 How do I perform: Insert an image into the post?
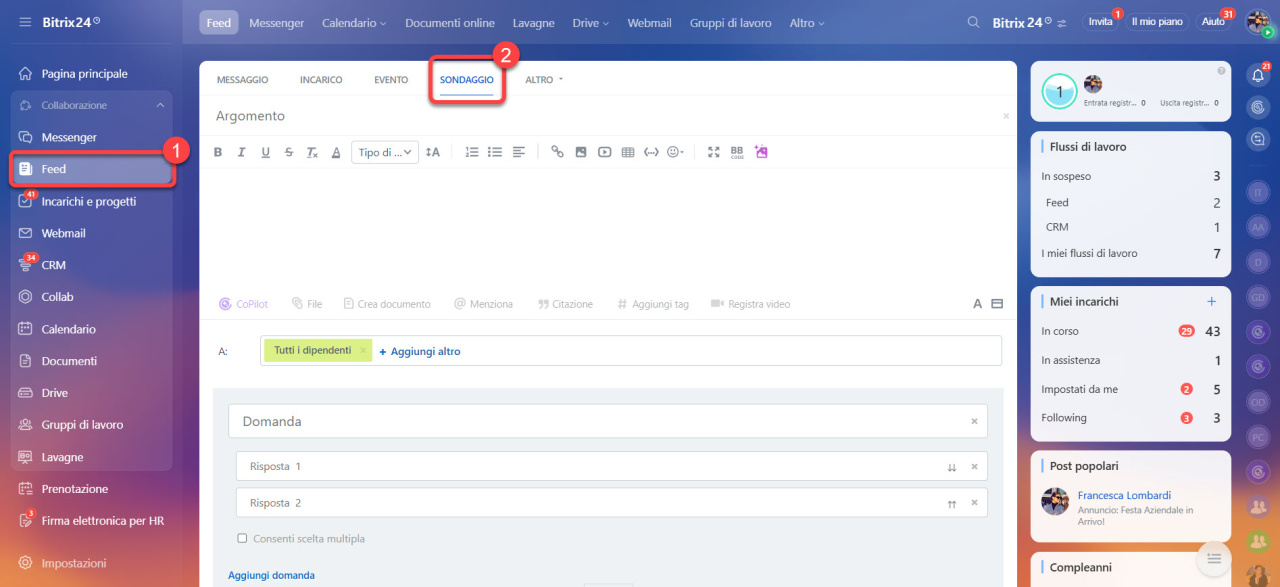click(x=581, y=152)
